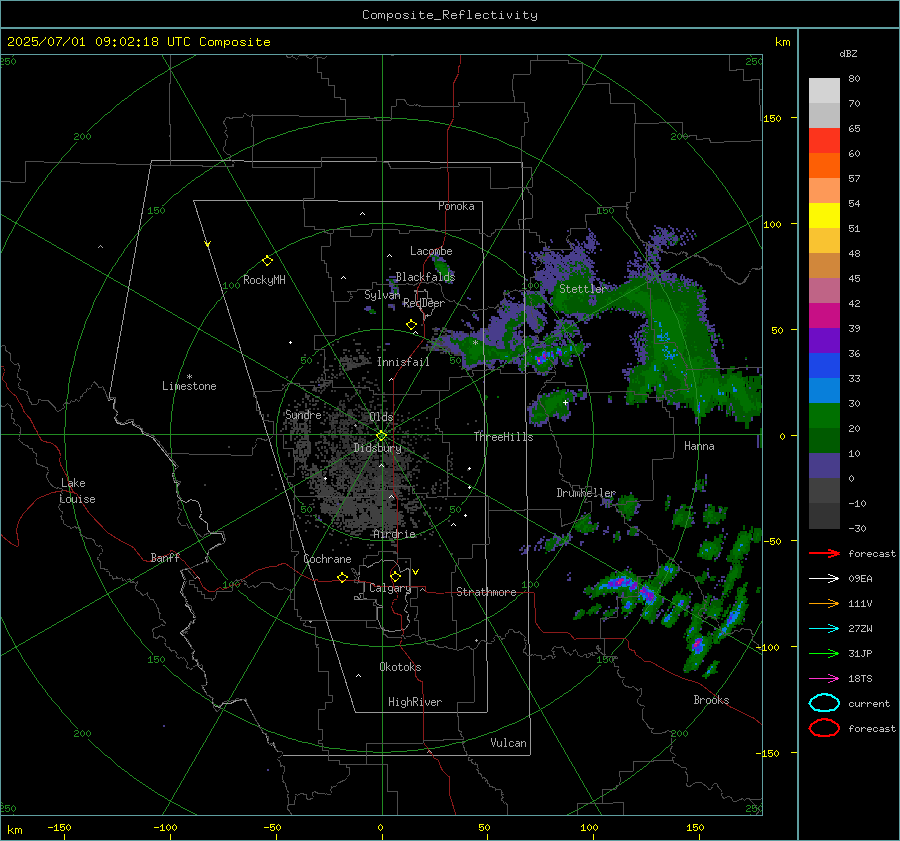Click the red forecast arrow legend icon

point(824,553)
